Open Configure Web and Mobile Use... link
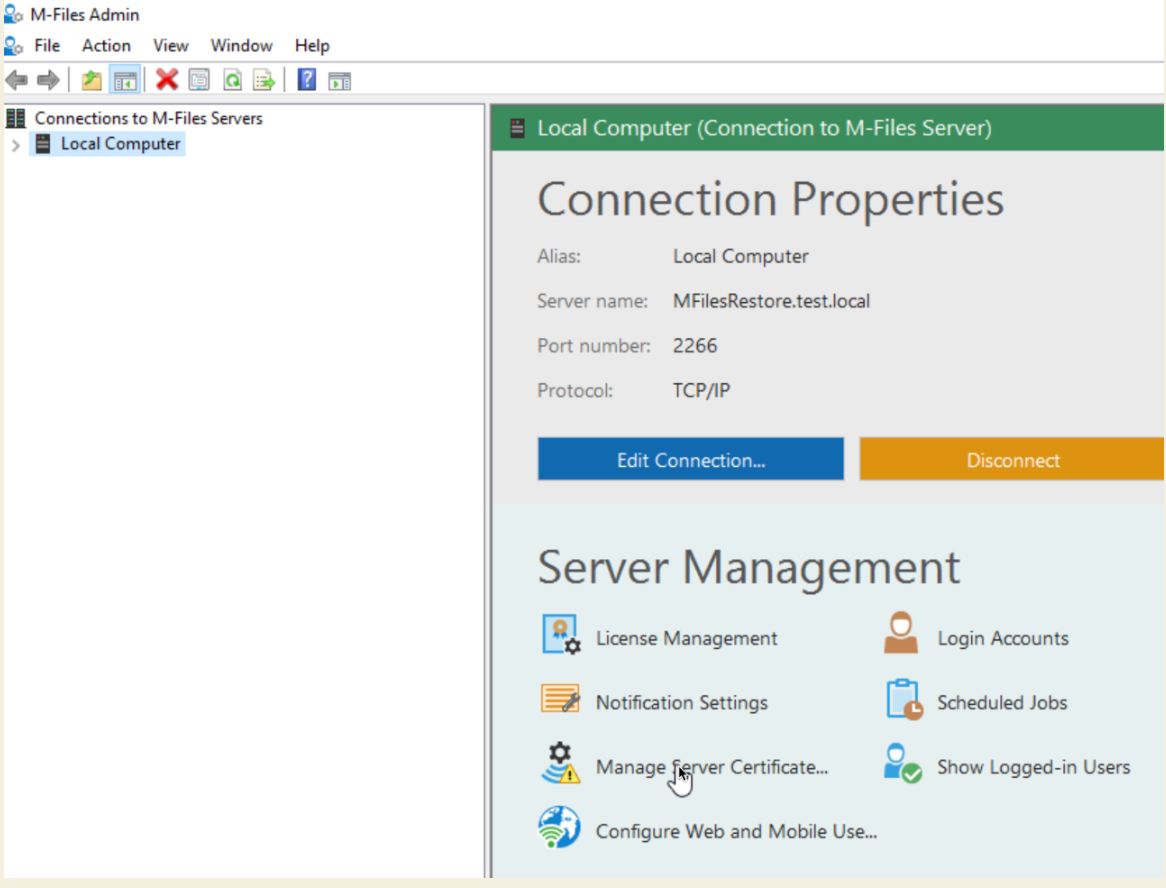The width and height of the screenshot is (1166, 888). click(736, 831)
